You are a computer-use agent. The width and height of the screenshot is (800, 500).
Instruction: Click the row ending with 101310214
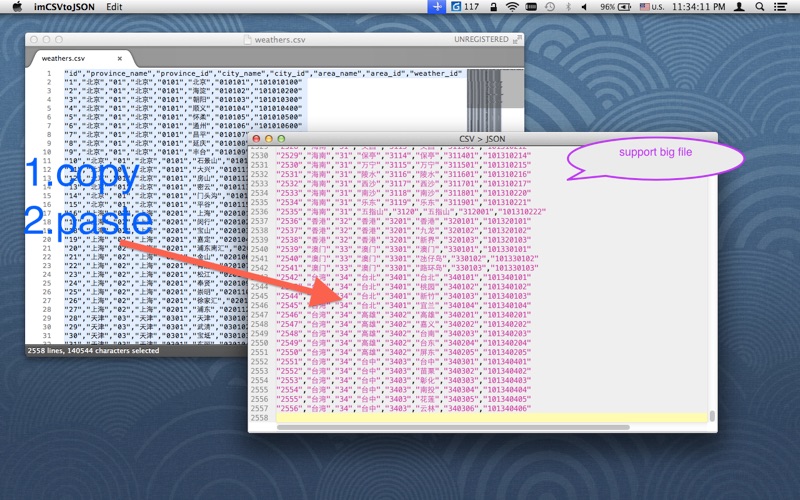(404, 155)
